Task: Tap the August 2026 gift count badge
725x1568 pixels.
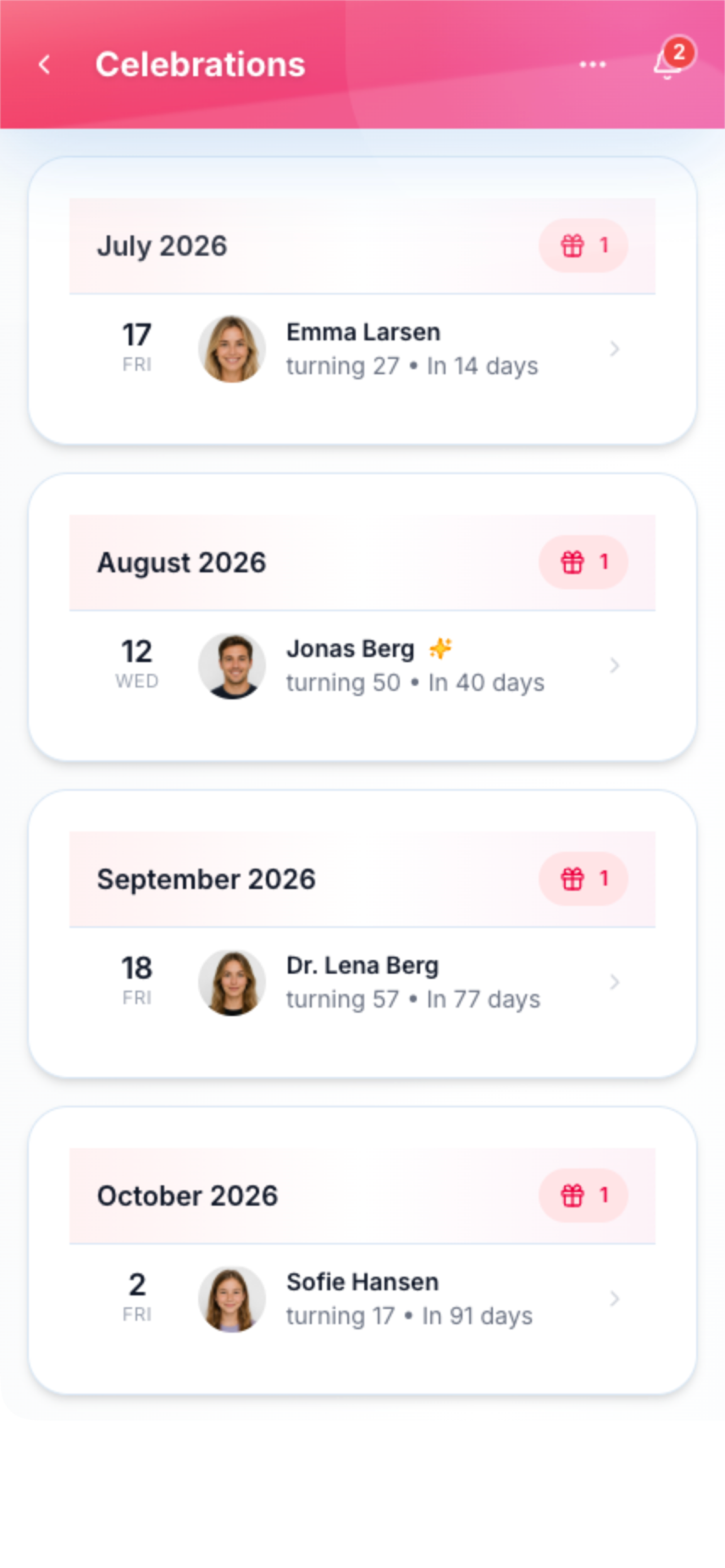Action: pos(583,562)
